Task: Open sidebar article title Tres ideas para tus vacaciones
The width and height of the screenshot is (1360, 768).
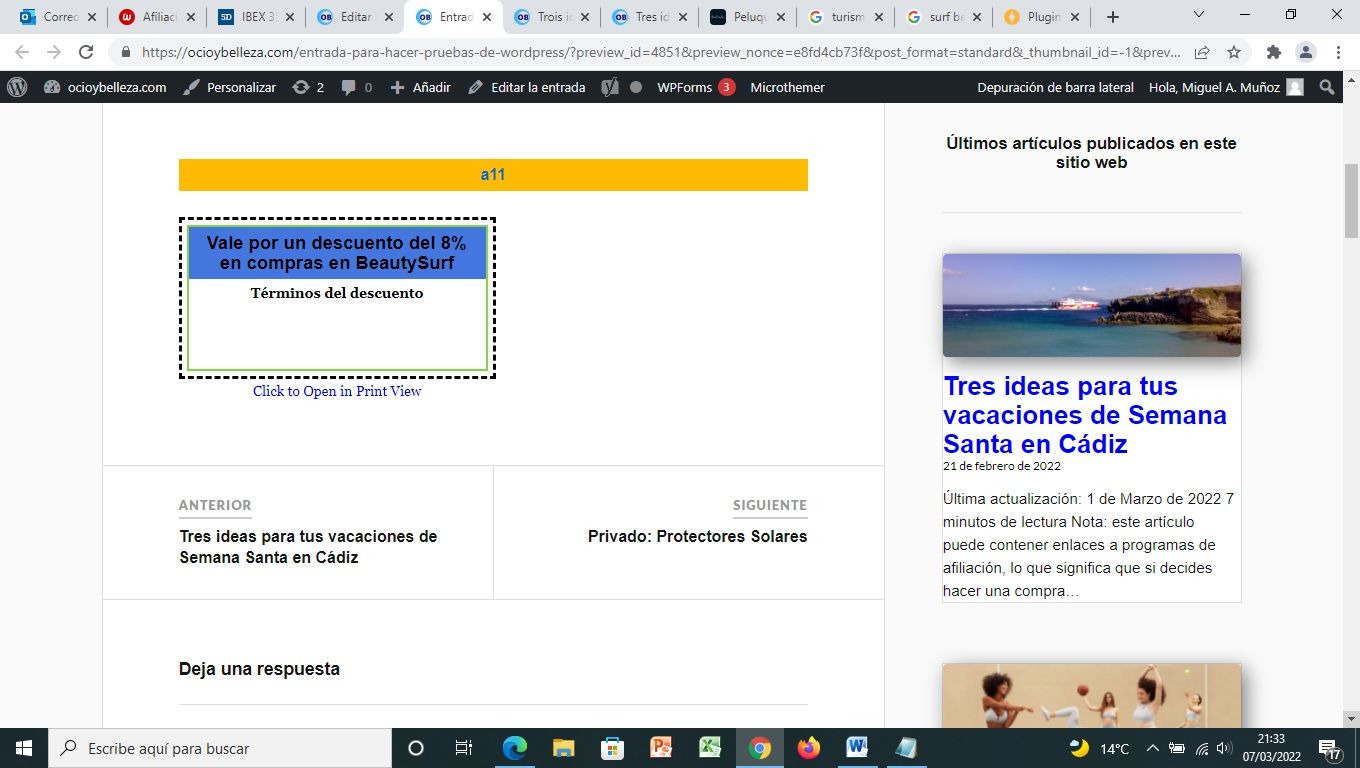Action: pos(1085,415)
